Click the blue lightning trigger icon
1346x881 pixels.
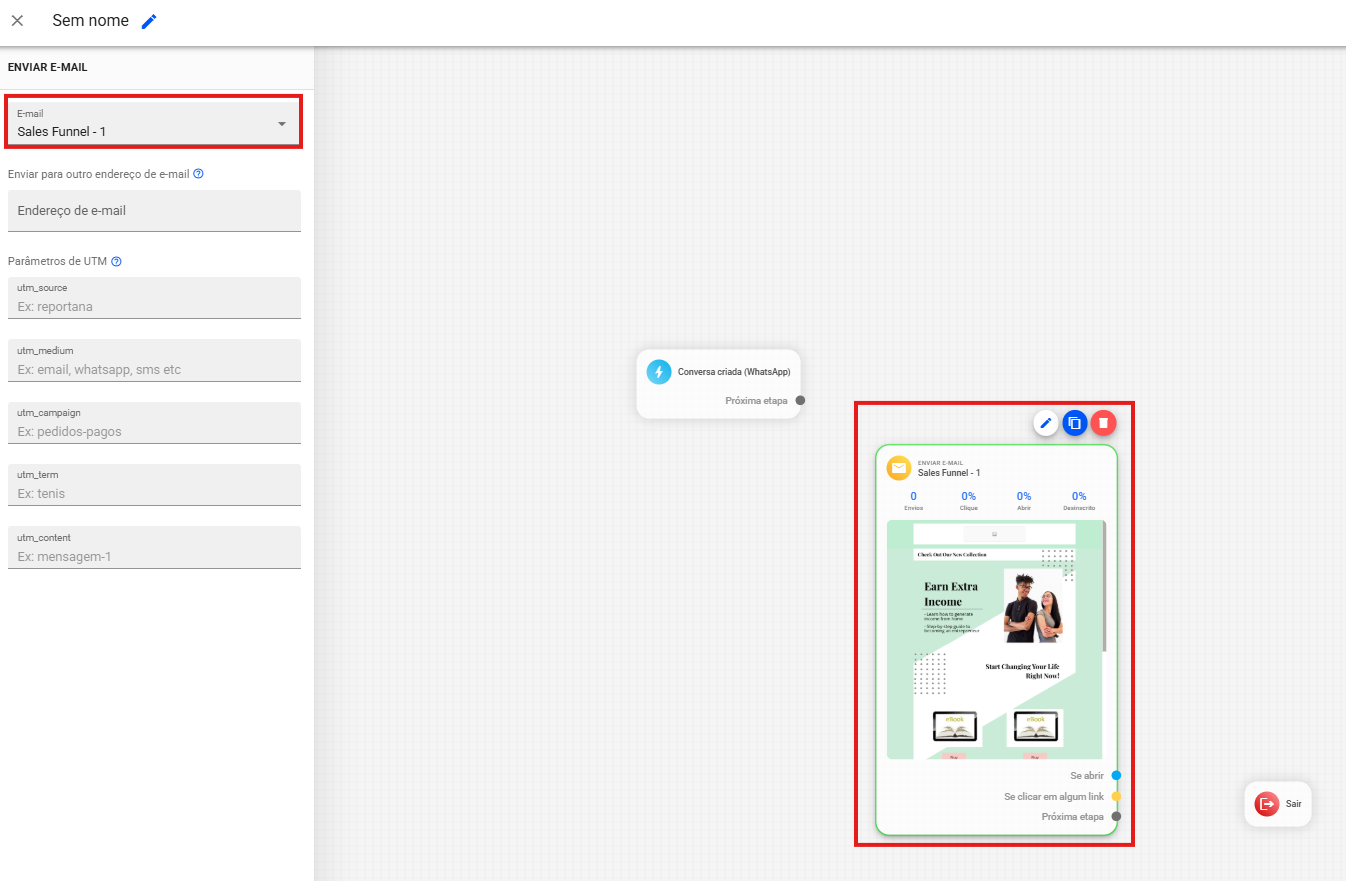coord(658,372)
